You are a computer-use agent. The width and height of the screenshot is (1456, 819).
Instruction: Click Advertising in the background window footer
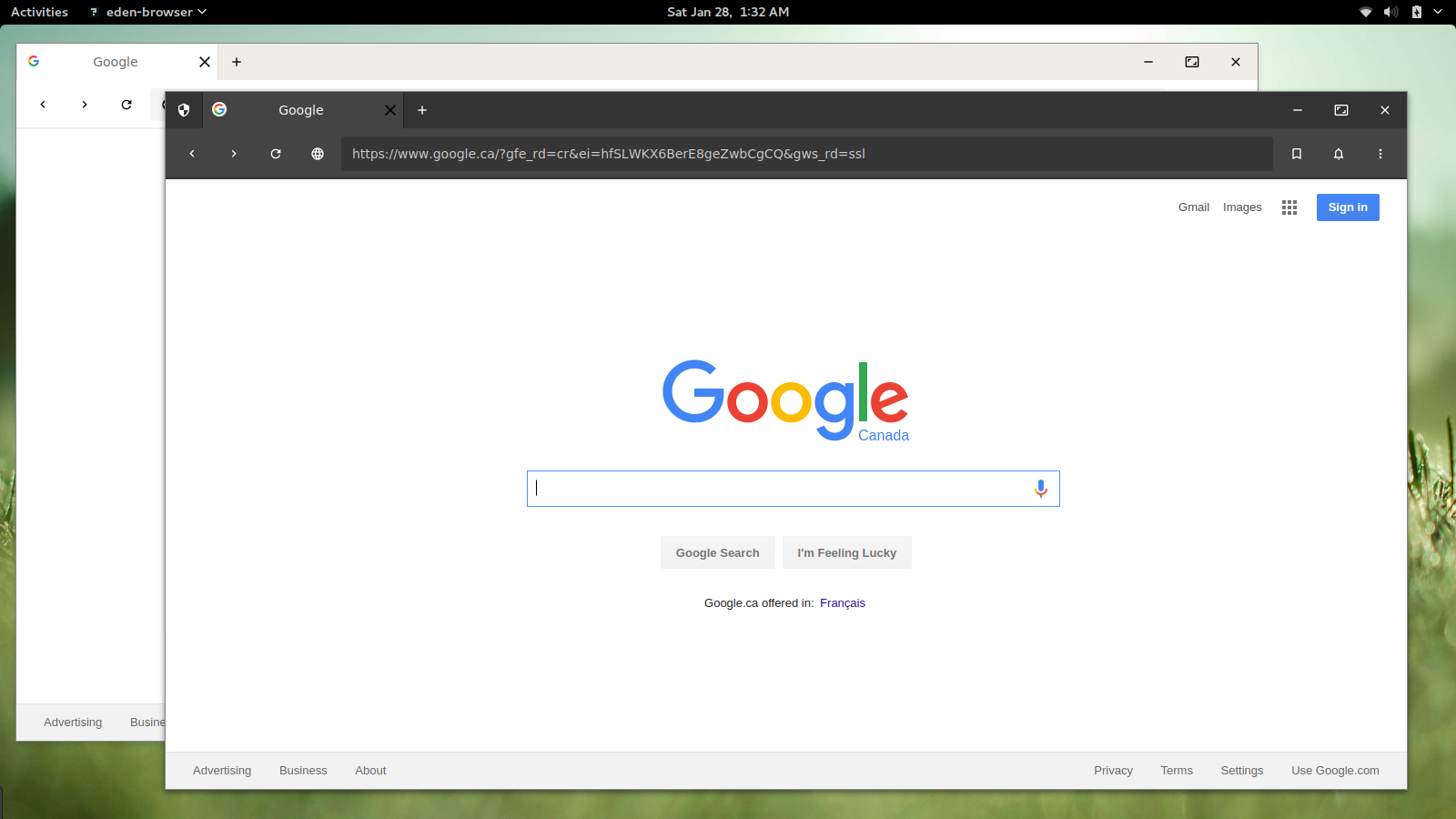[73, 723]
